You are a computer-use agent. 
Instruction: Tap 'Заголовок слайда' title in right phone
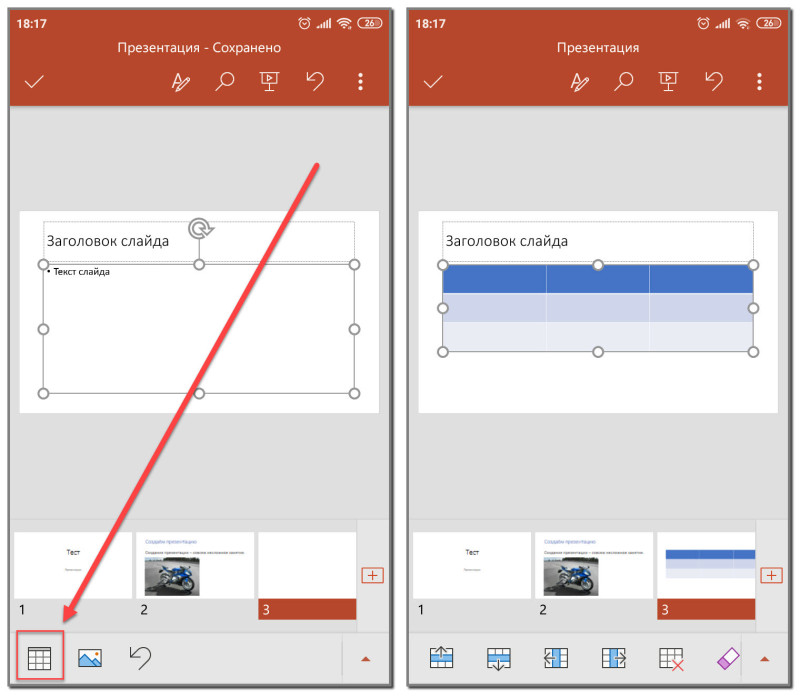(x=507, y=241)
